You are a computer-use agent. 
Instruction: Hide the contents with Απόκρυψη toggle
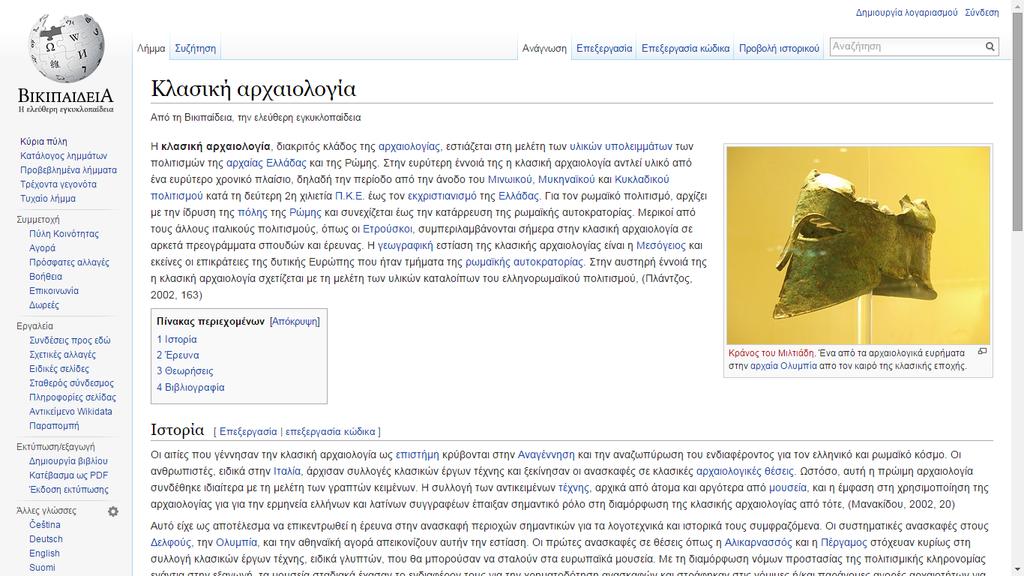click(295, 321)
